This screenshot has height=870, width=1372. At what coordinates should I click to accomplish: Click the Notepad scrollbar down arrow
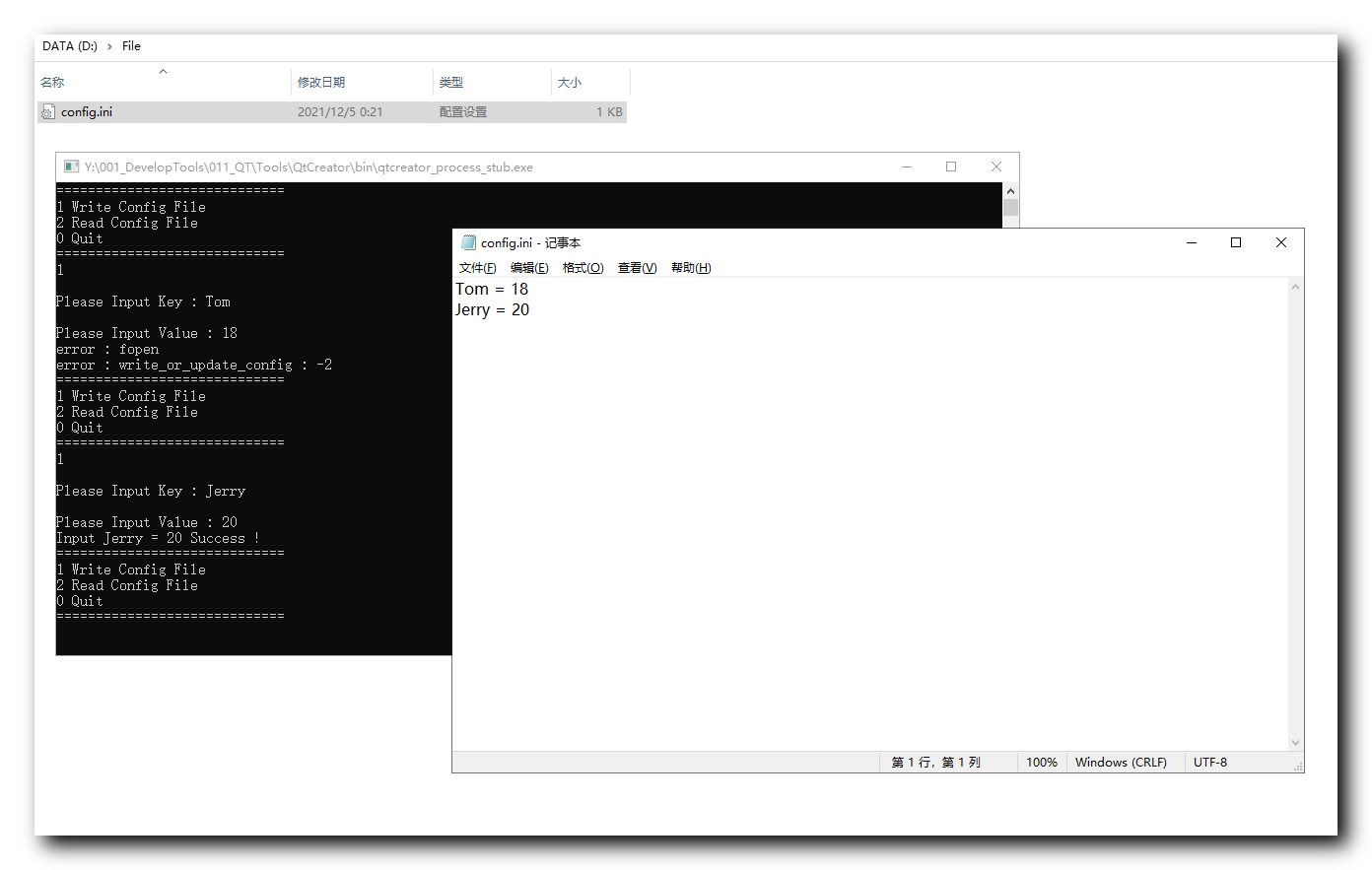[x=1295, y=743]
